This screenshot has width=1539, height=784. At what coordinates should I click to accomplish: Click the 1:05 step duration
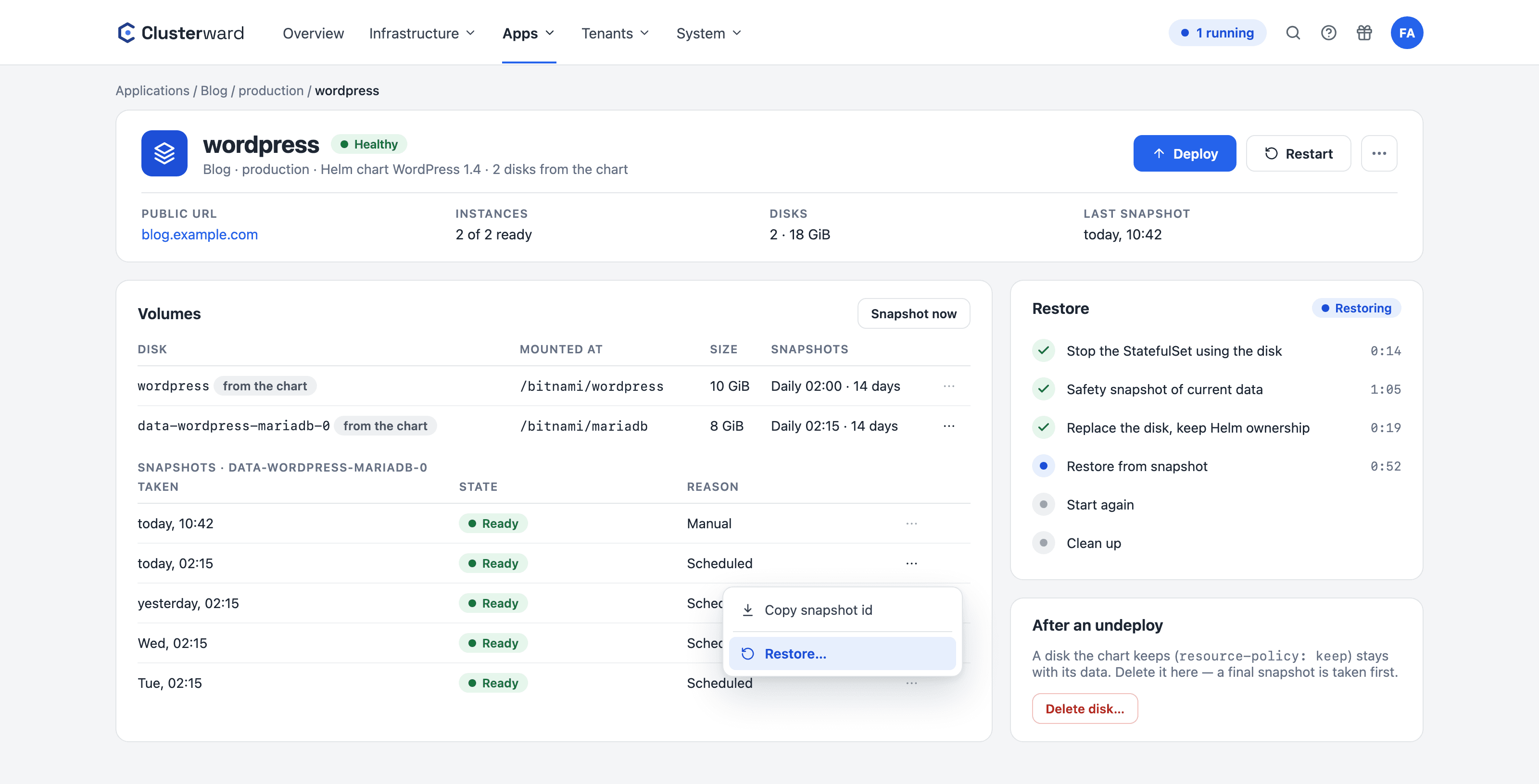[x=1385, y=389]
